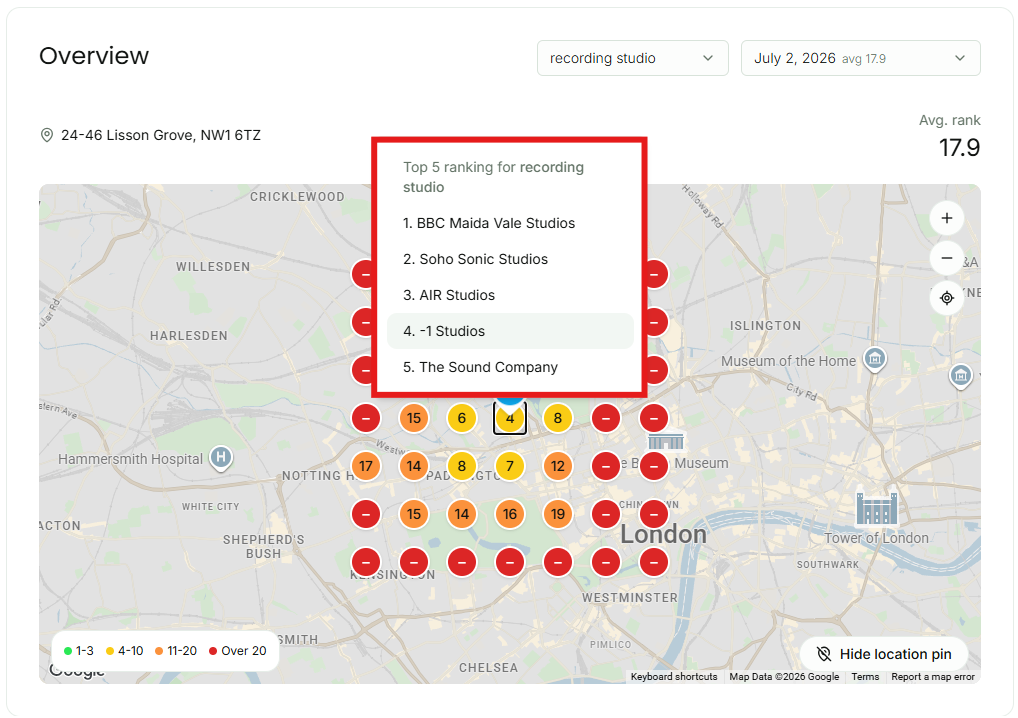Open the July 2, 2026 date dropdown
The height and width of the screenshot is (718, 1018).
tap(860, 58)
